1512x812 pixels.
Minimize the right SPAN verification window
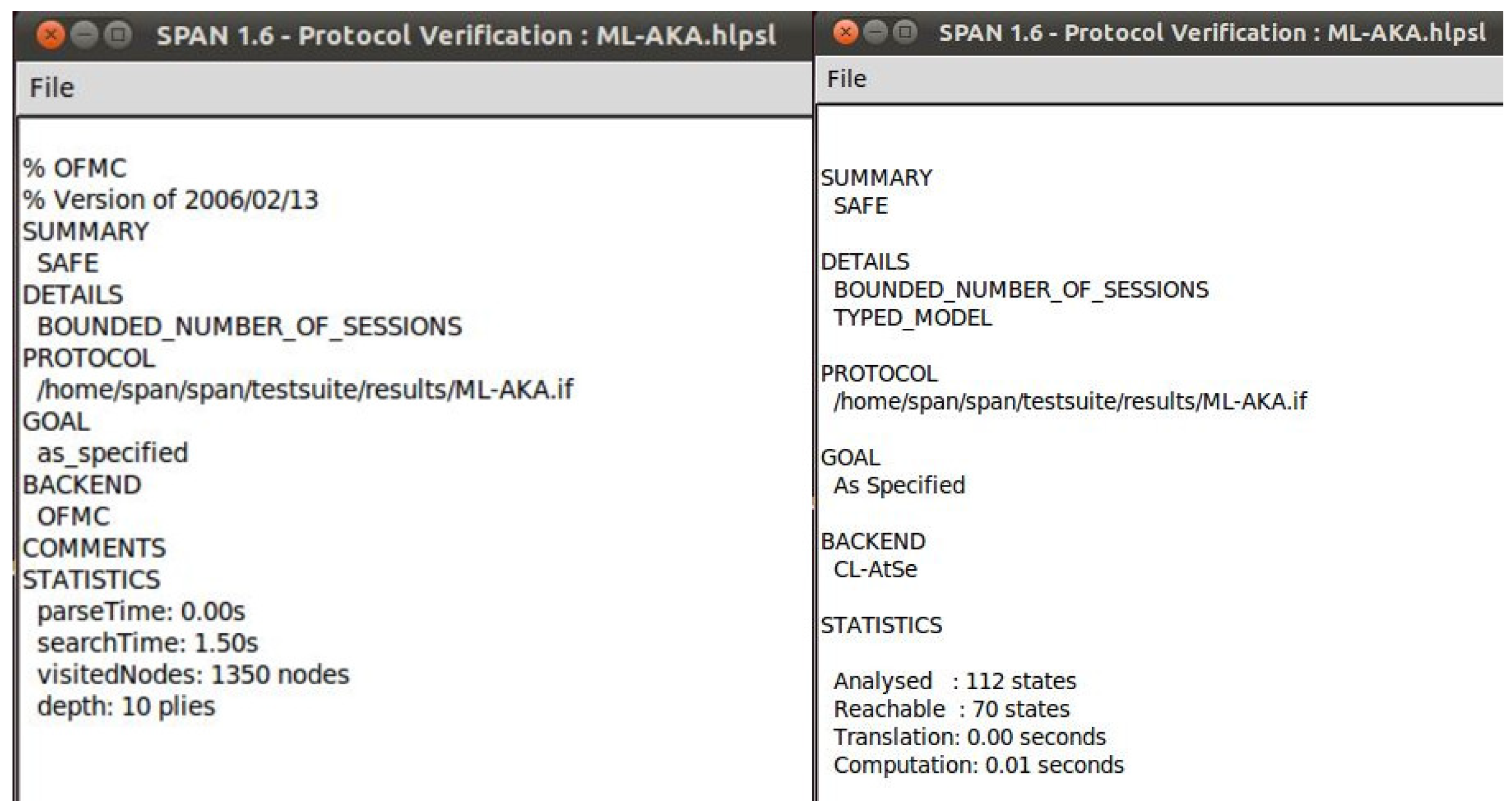click(x=875, y=32)
